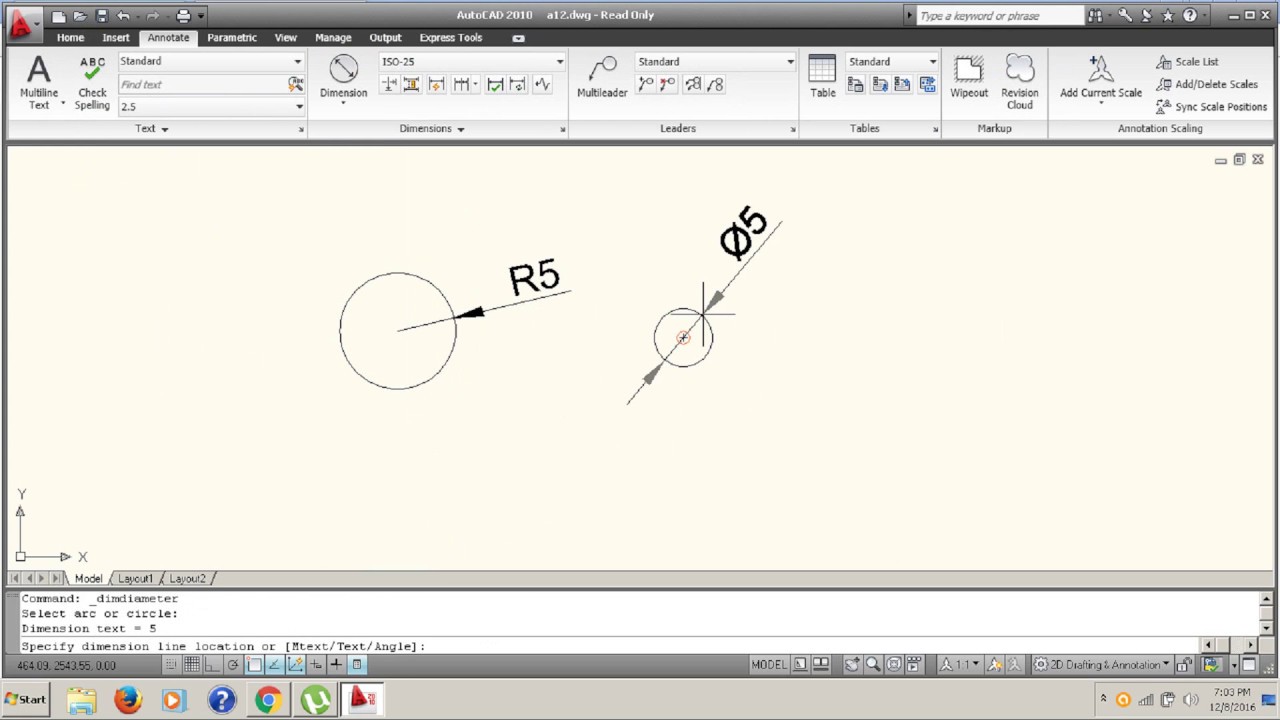Insert a Table from the ribbon

coord(822,76)
